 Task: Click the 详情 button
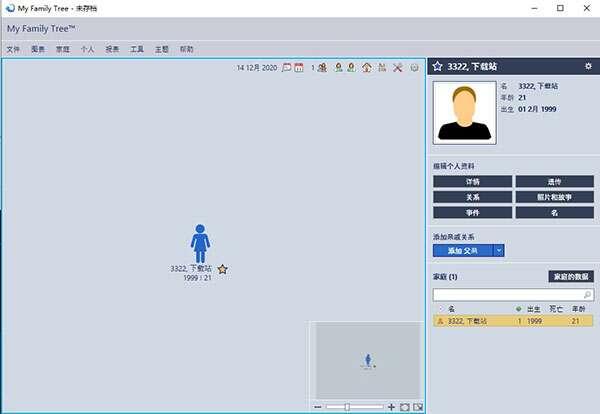[472, 182]
